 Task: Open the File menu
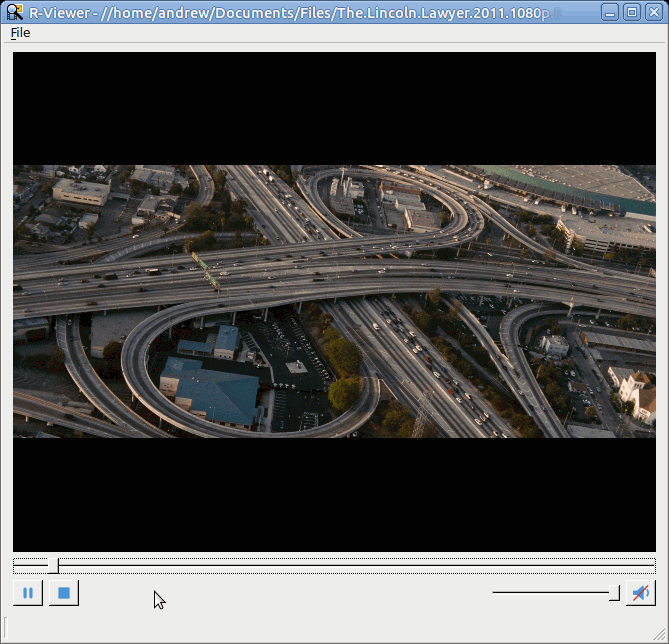20,32
